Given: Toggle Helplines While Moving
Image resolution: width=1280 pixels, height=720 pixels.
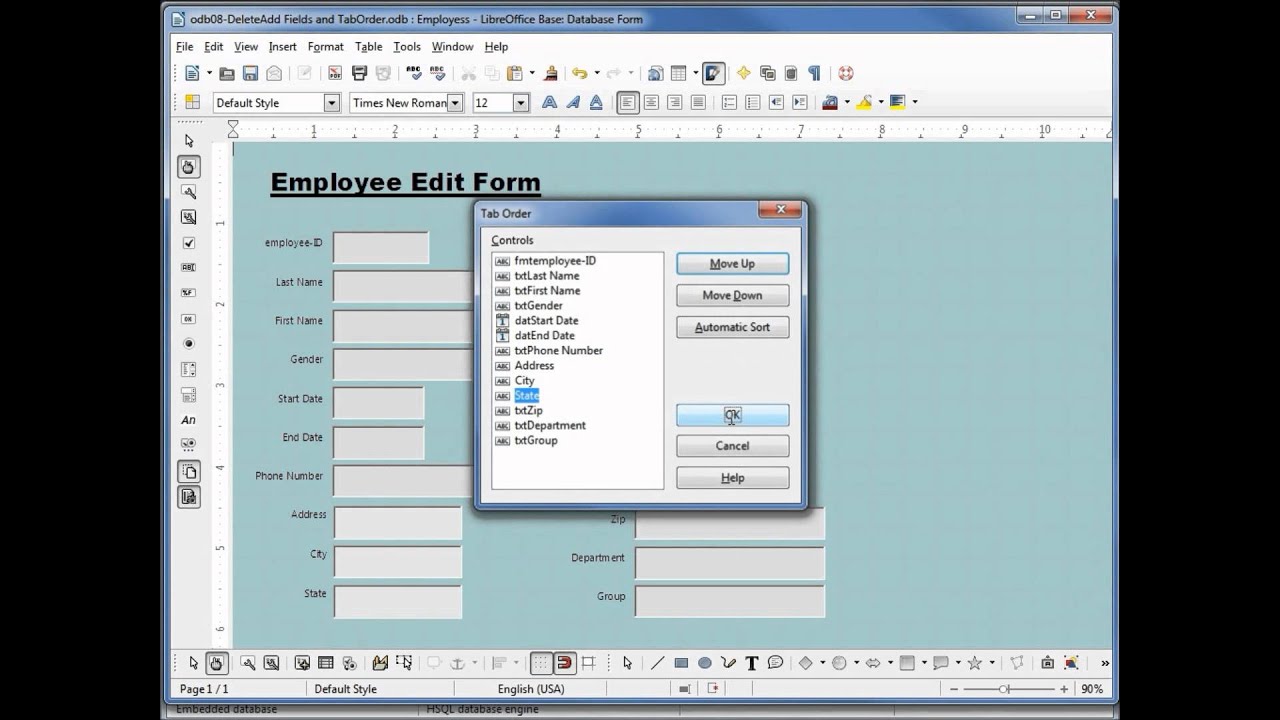Looking at the screenshot, I should tap(588, 662).
